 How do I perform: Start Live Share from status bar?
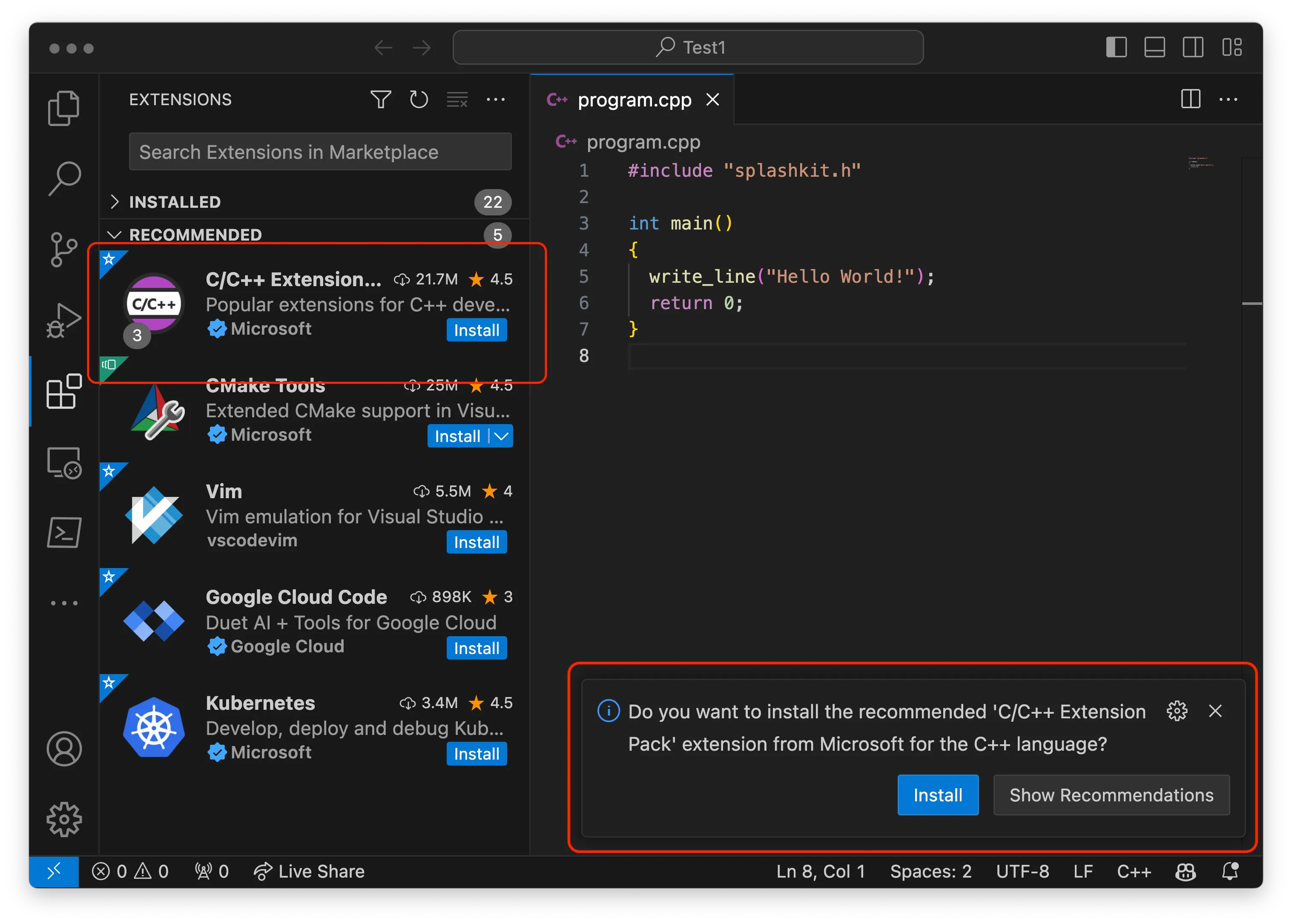click(x=310, y=871)
